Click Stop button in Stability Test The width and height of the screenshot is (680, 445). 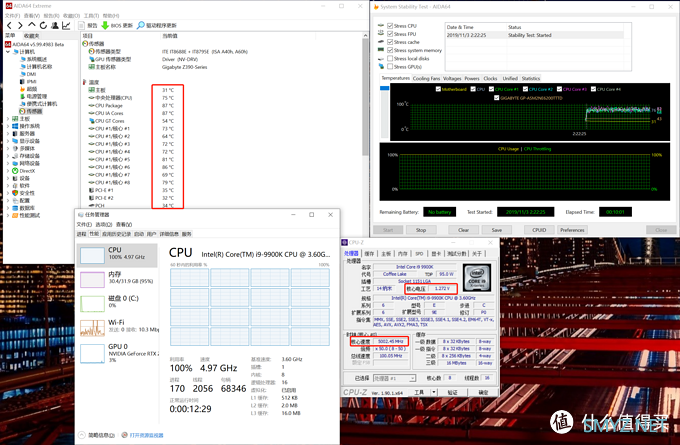pos(421,230)
